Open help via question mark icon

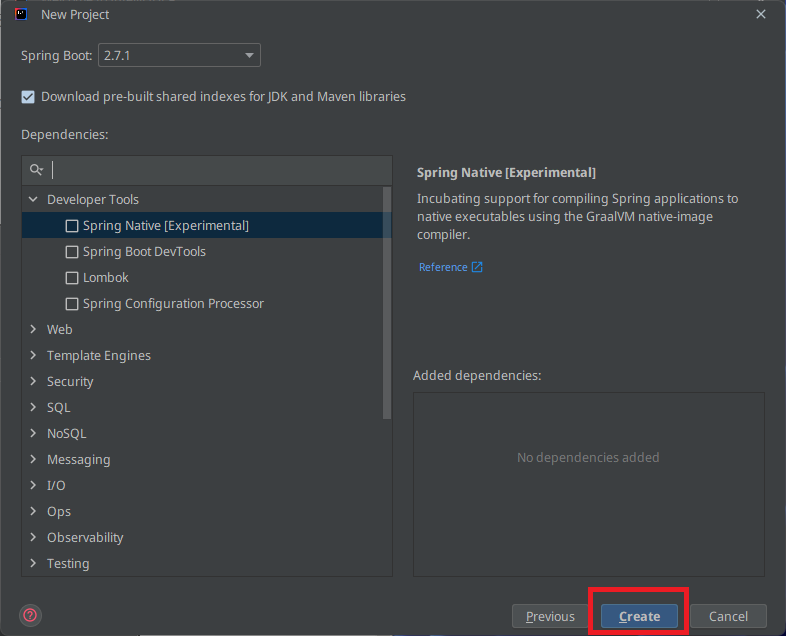tap(30, 615)
